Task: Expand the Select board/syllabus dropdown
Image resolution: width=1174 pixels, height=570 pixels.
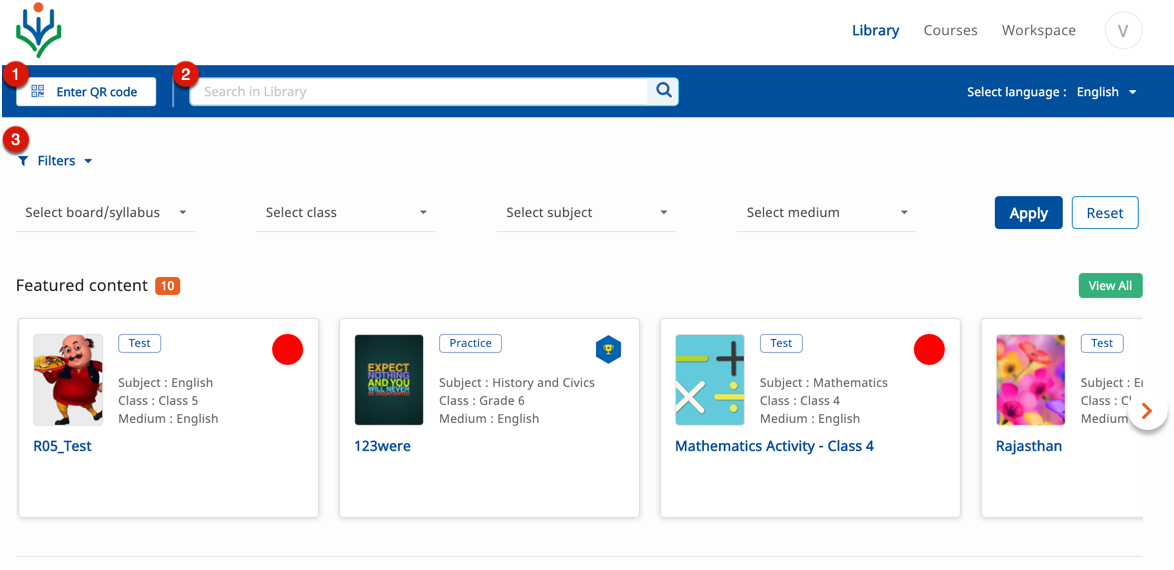Action: [106, 212]
